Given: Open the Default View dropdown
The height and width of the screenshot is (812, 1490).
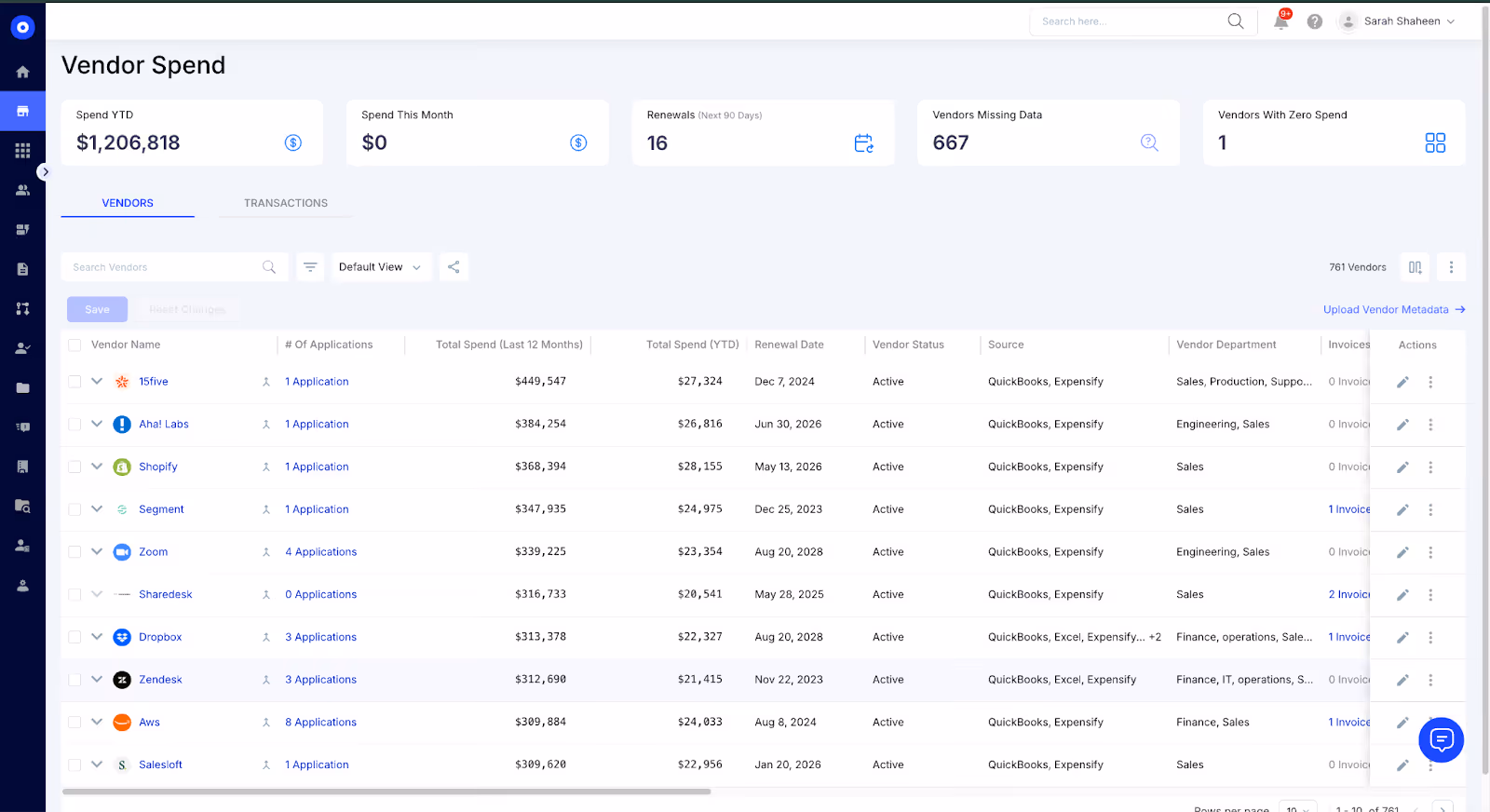Looking at the screenshot, I should [x=381, y=267].
